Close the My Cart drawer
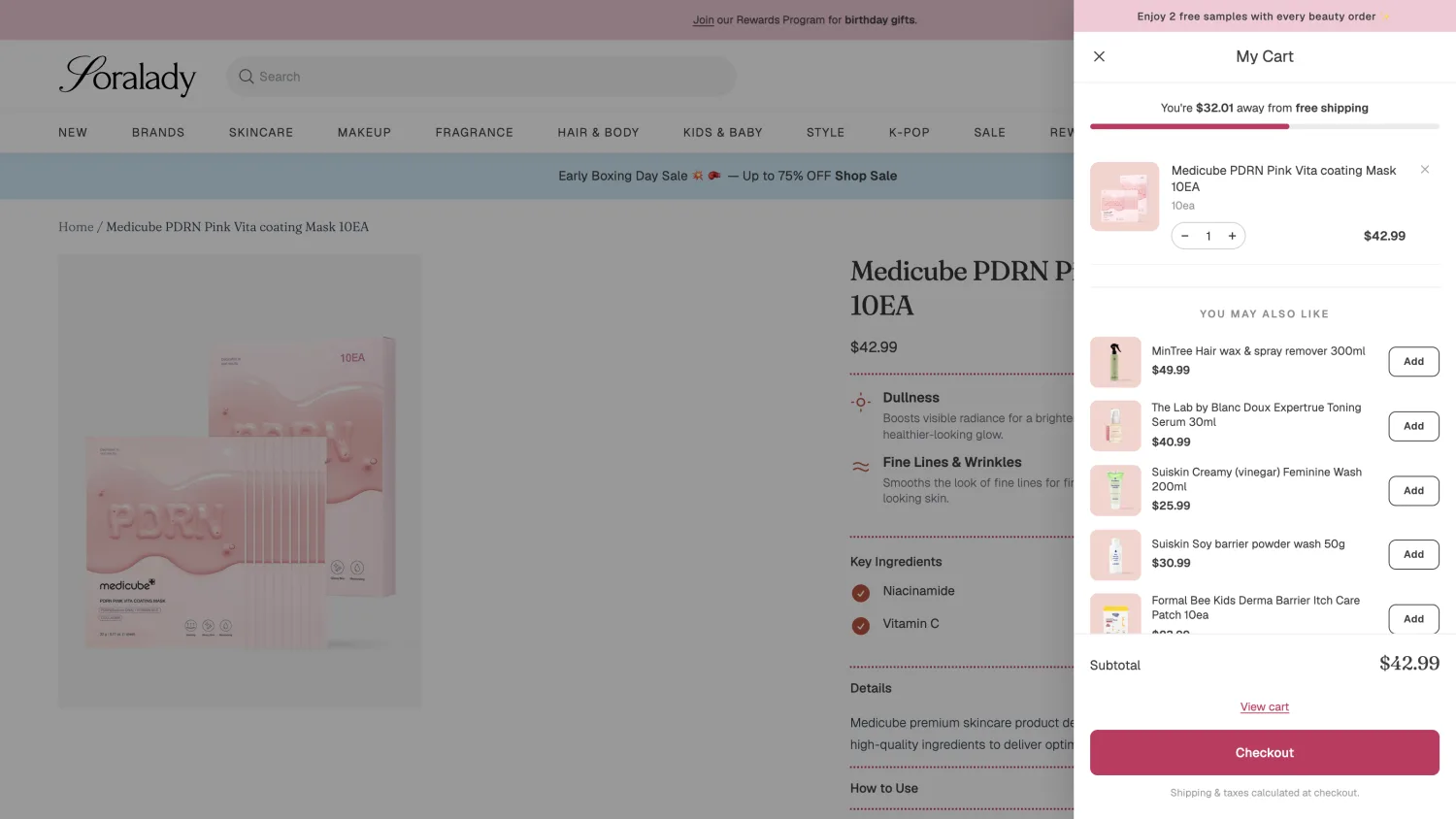 1099,56
